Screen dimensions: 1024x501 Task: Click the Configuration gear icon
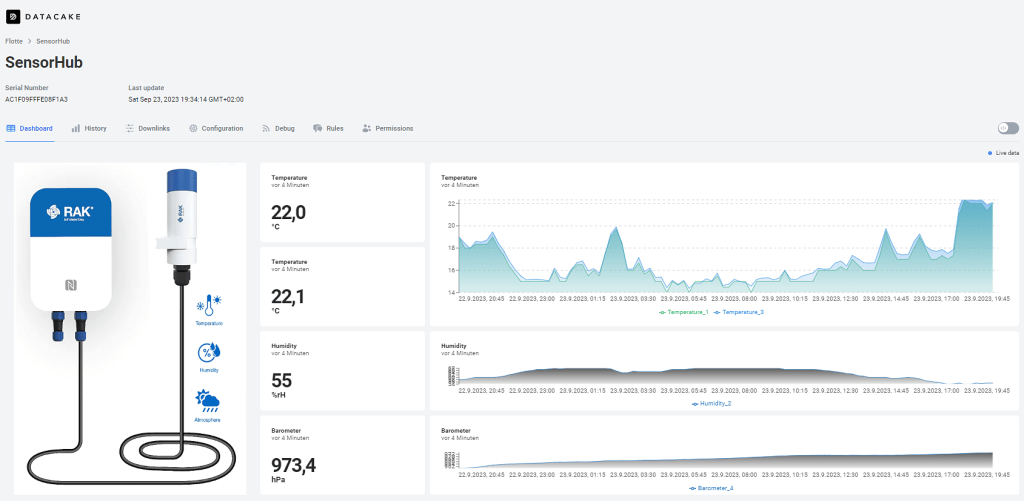pyautogui.click(x=193, y=129)
